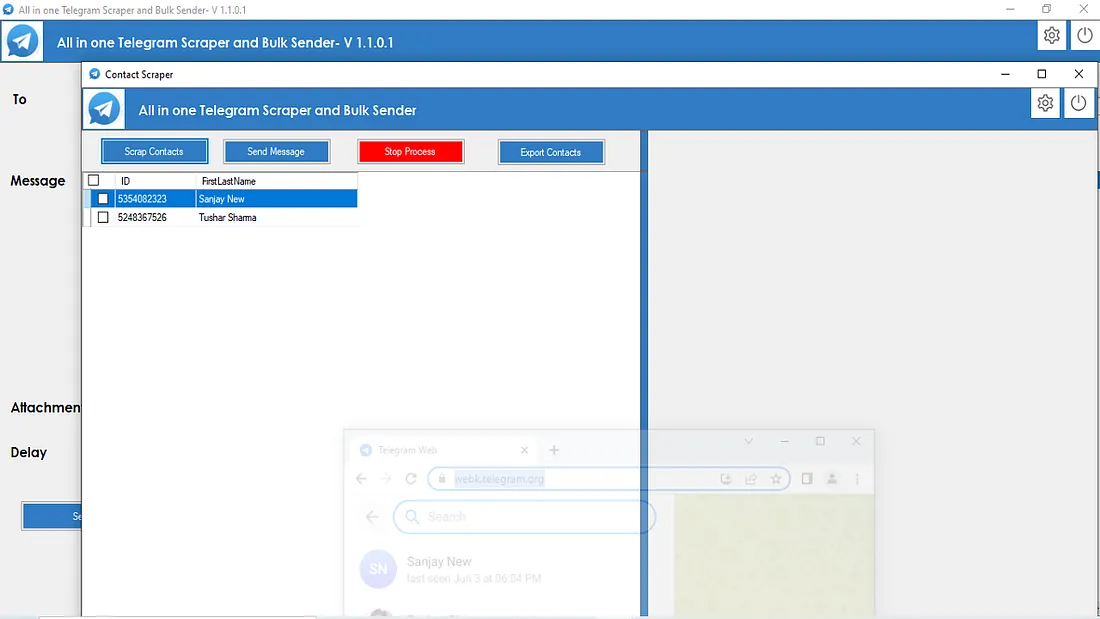Click the webk.telegram.org address bar

pyautogui.click(x=609, y=479)
